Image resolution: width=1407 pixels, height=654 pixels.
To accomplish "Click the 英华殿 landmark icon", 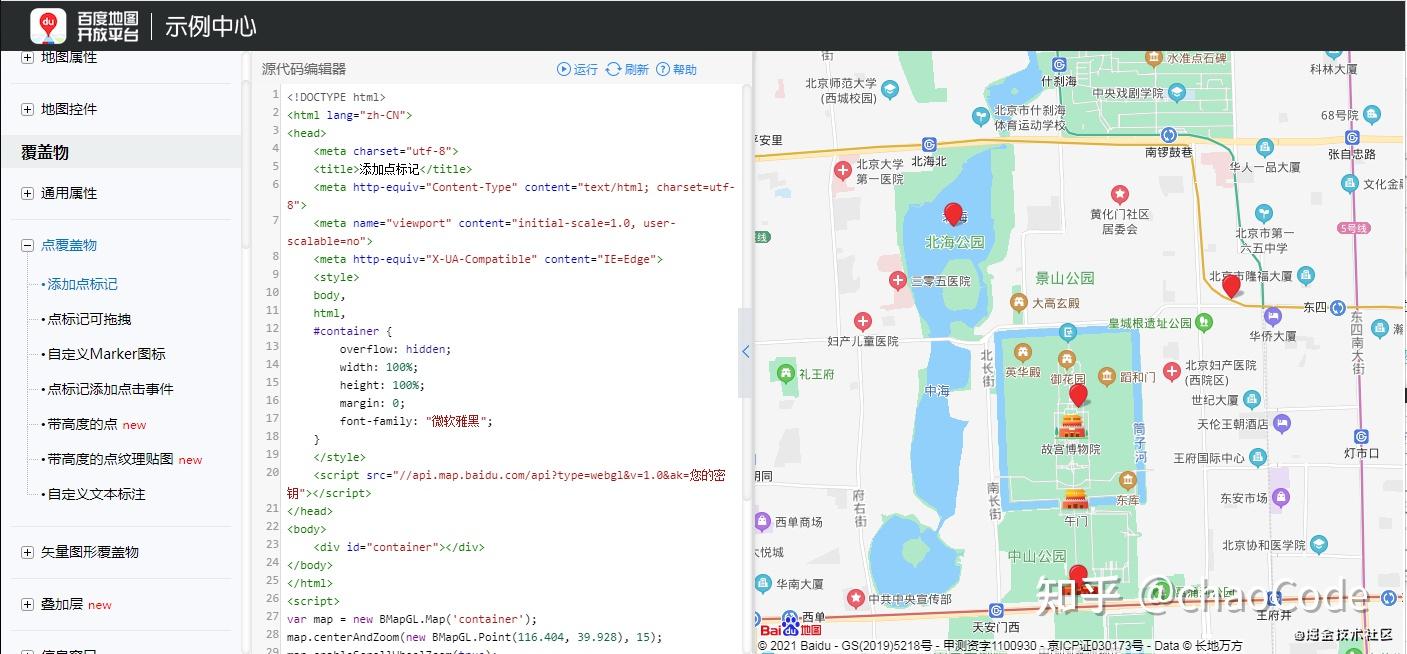I will [1022, 352].
